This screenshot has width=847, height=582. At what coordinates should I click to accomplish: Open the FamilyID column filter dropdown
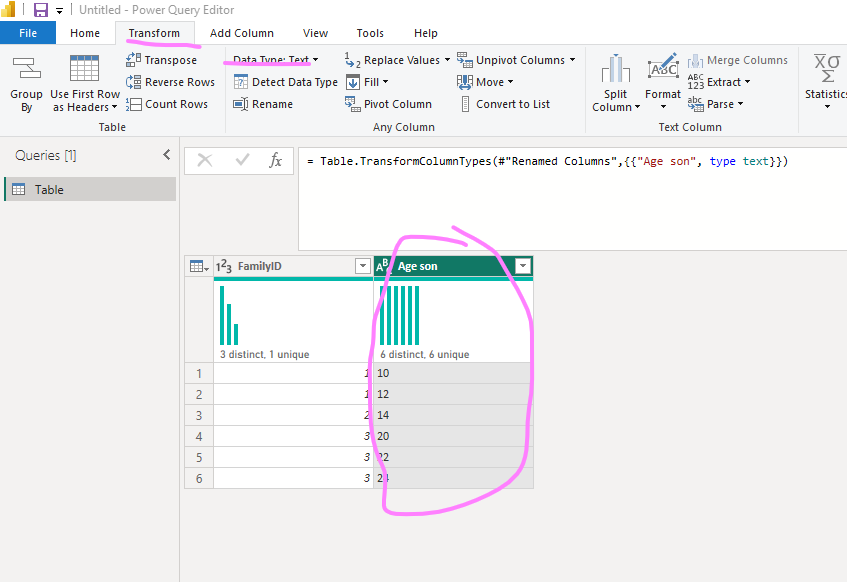(363, 266)
